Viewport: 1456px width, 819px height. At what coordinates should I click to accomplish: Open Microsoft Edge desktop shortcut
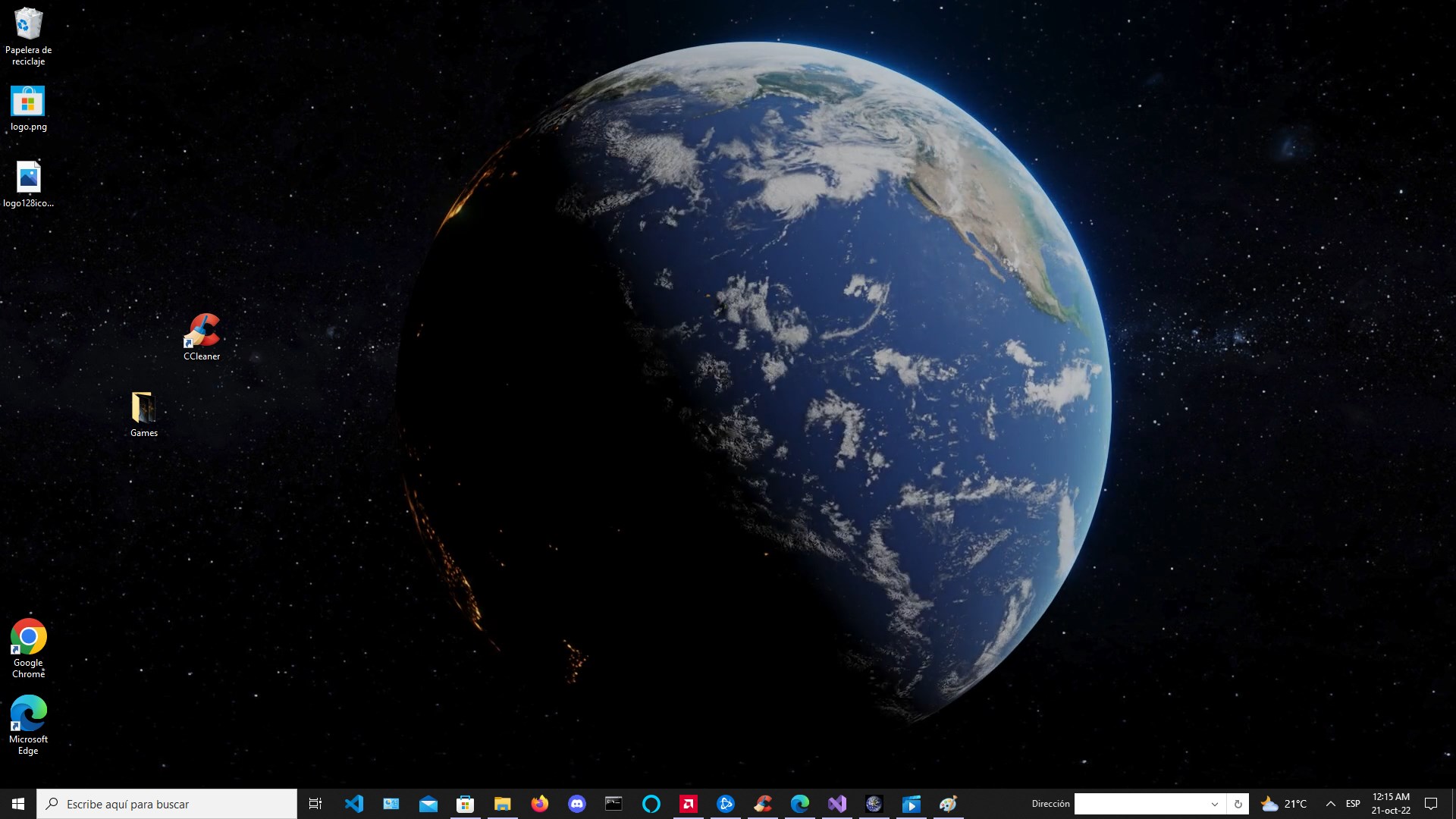click(28, 714)
